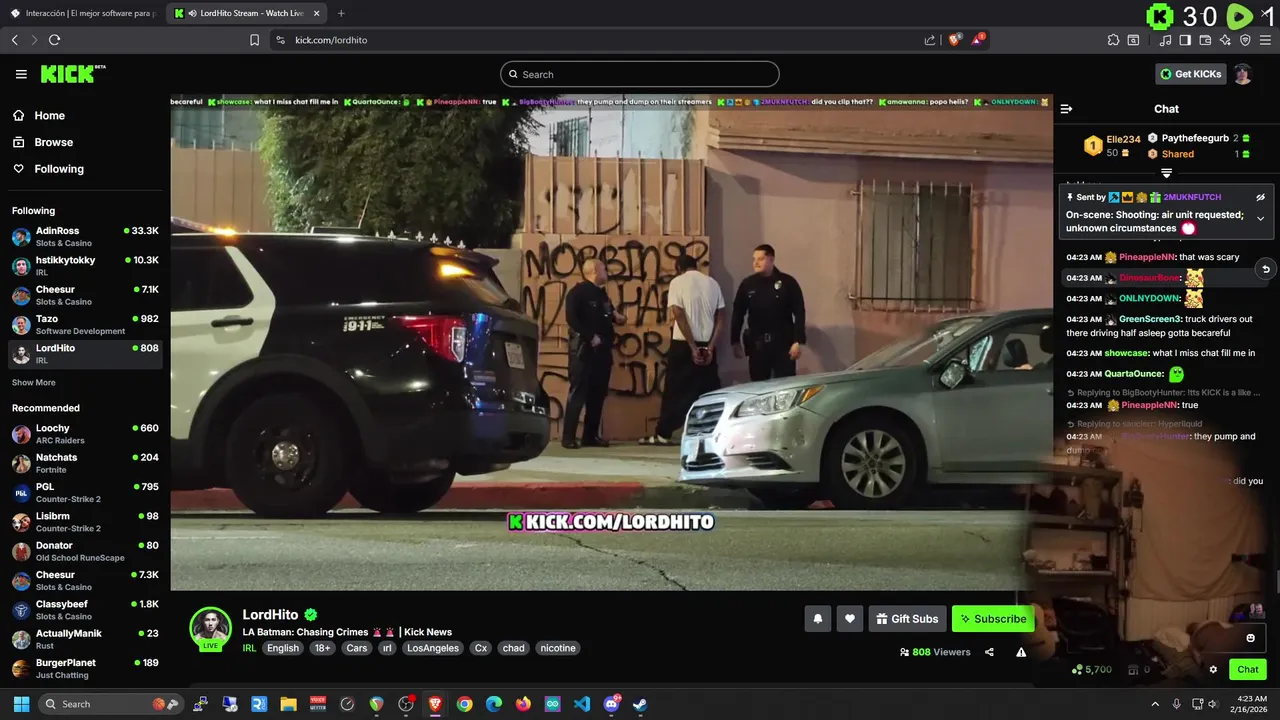Open Discord from the taskbar
Viewport: 1280px width, 720px height.
pos(611,704)
